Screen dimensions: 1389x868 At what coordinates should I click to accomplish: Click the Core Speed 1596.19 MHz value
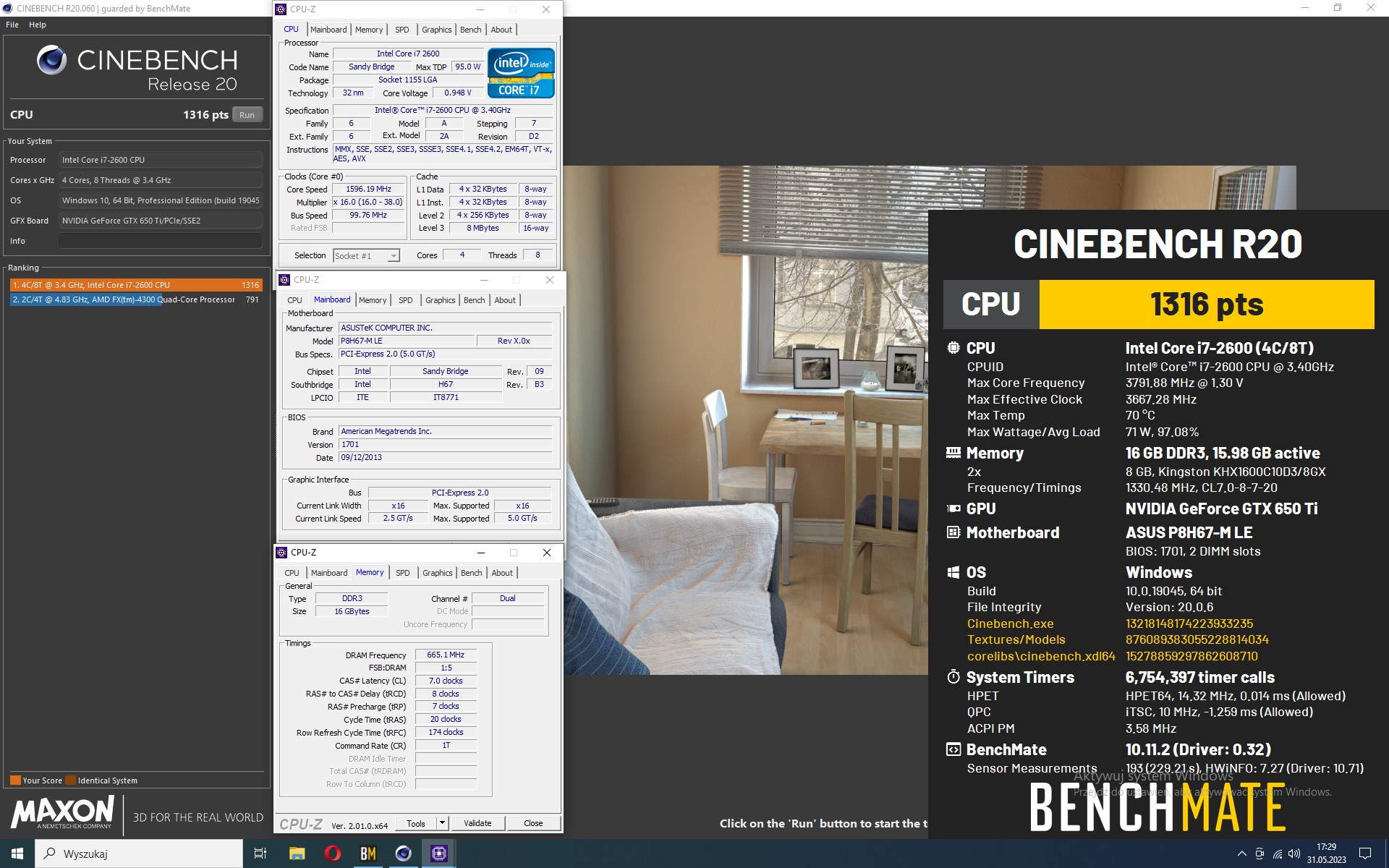[368, 190]
